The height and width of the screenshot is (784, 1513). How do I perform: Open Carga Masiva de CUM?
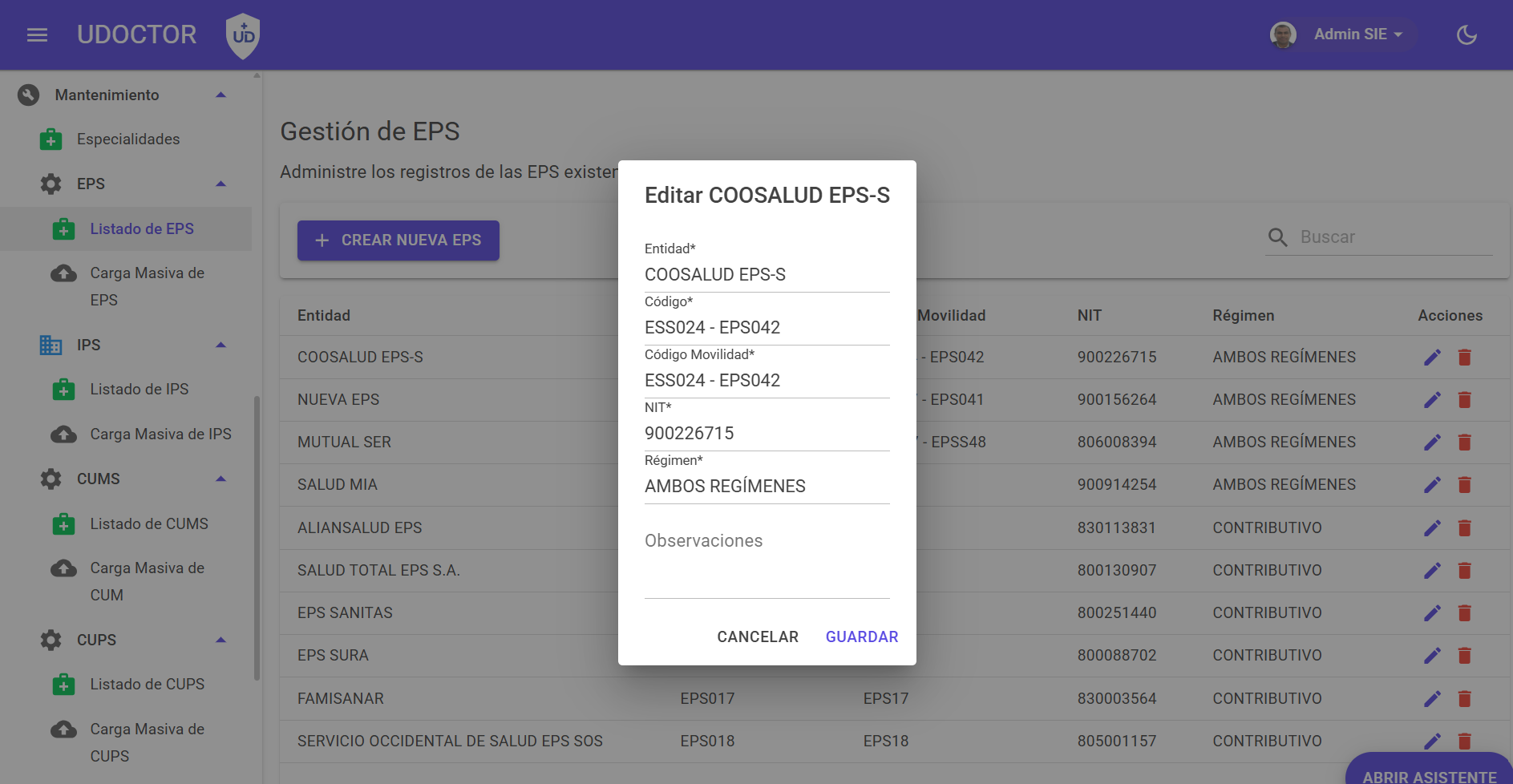tap(148, 581)
